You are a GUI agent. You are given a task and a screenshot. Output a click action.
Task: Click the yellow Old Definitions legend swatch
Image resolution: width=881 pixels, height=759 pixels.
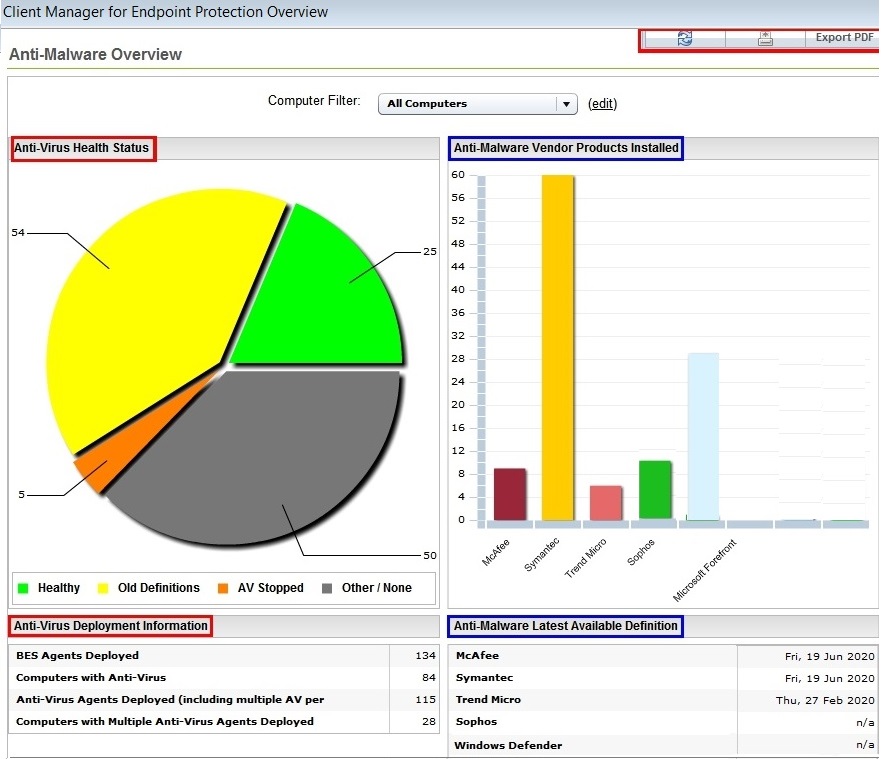point(102,588)
